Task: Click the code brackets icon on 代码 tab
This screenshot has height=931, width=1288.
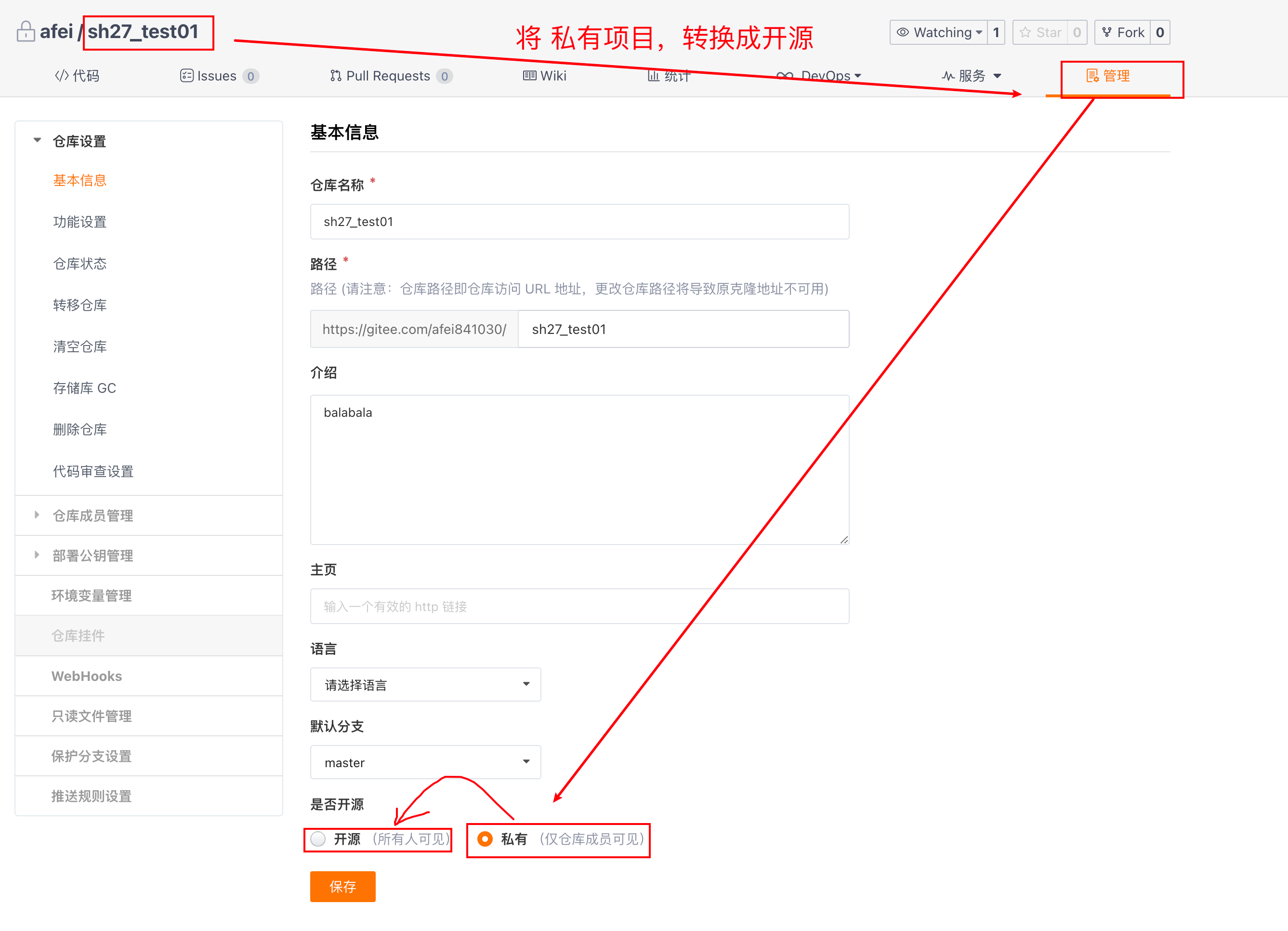Action: (61, 76)
